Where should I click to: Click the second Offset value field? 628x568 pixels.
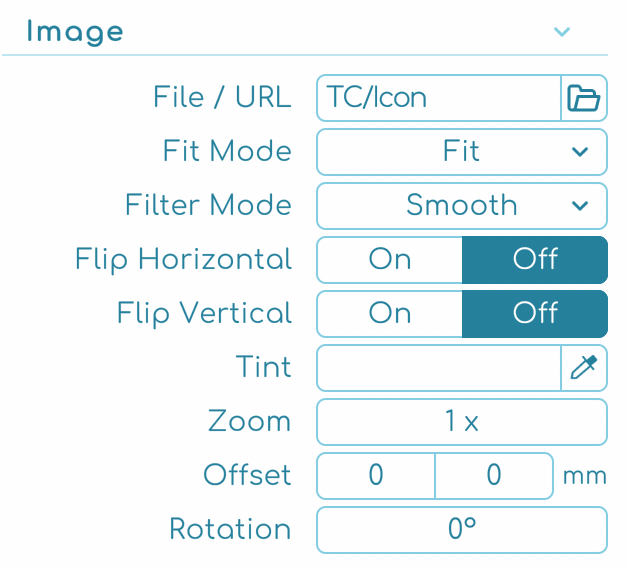coord(494,476)
